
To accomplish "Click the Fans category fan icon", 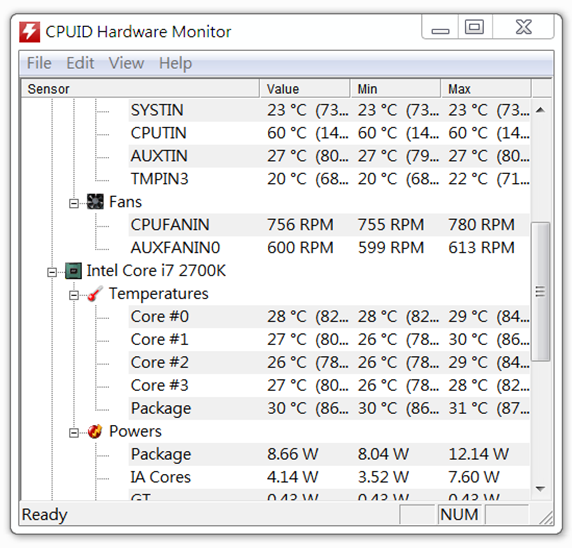I will [95, 201].
